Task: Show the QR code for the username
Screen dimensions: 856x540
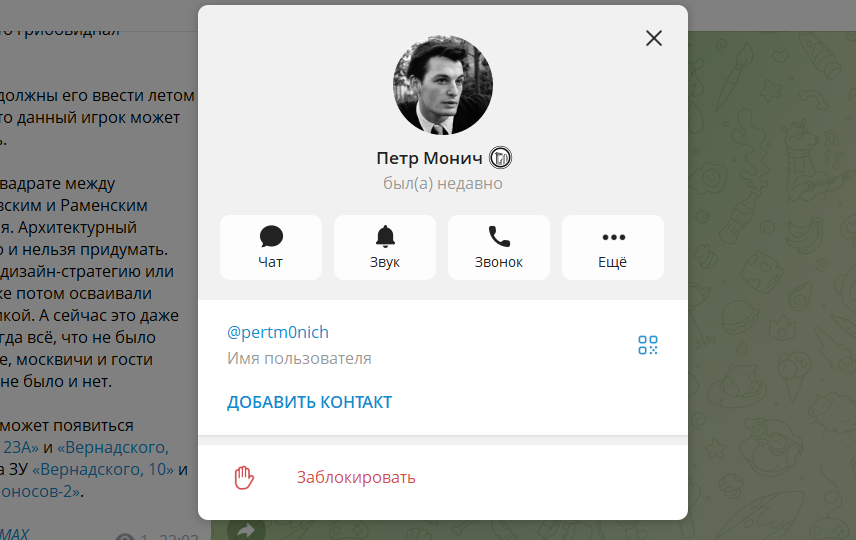Action: pos(648,345)
